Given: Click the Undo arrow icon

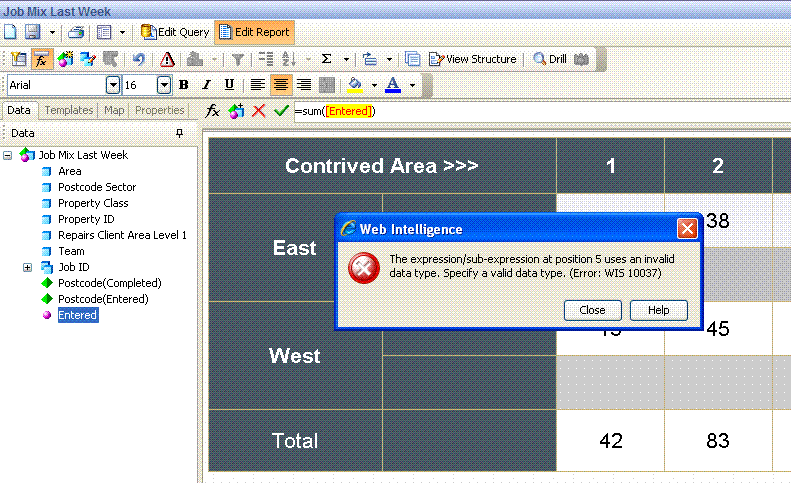Looking at the screenshot, I should [x=138, y=59].
